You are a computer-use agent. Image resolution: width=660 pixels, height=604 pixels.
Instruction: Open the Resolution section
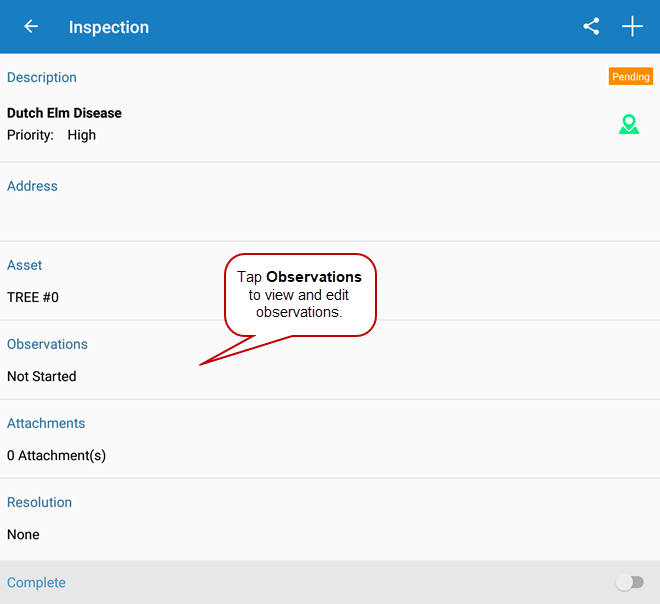click(40, 502)
